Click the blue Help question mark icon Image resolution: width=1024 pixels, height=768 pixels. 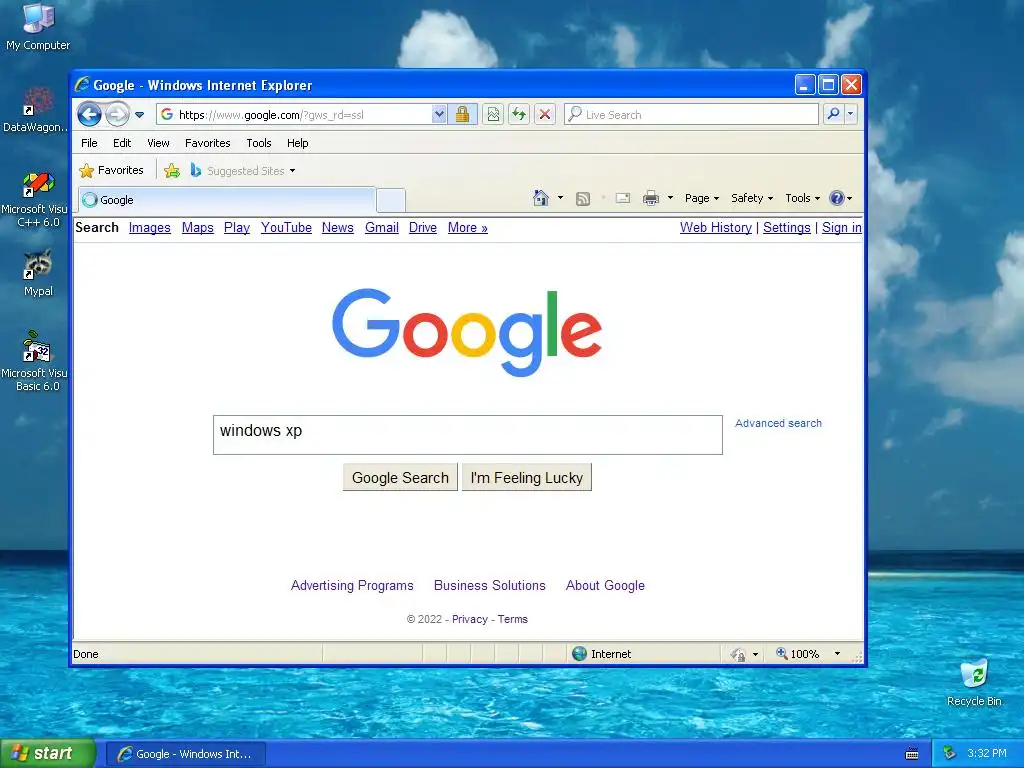pyautogui.click(x=837, y=198)
